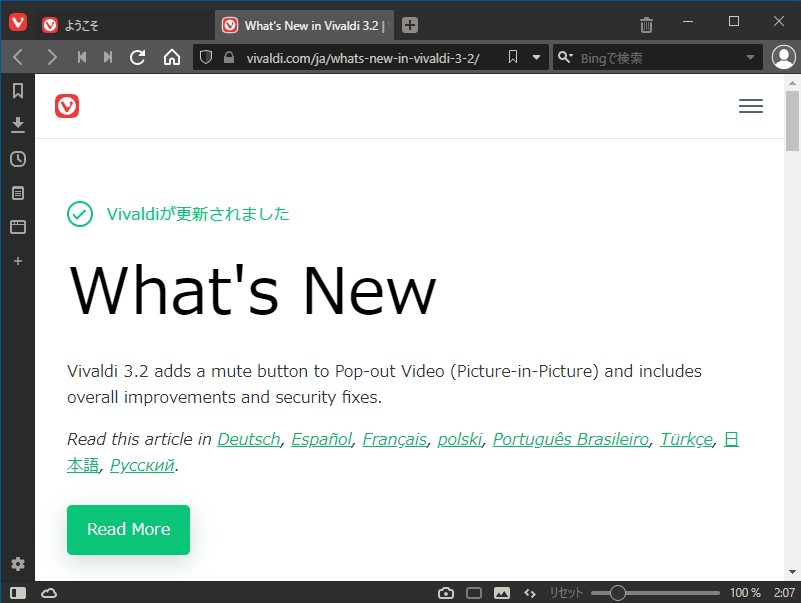801x603 pixels.
Task: Open Vivaldi settings via the gear icon
Action: [17, 564]
